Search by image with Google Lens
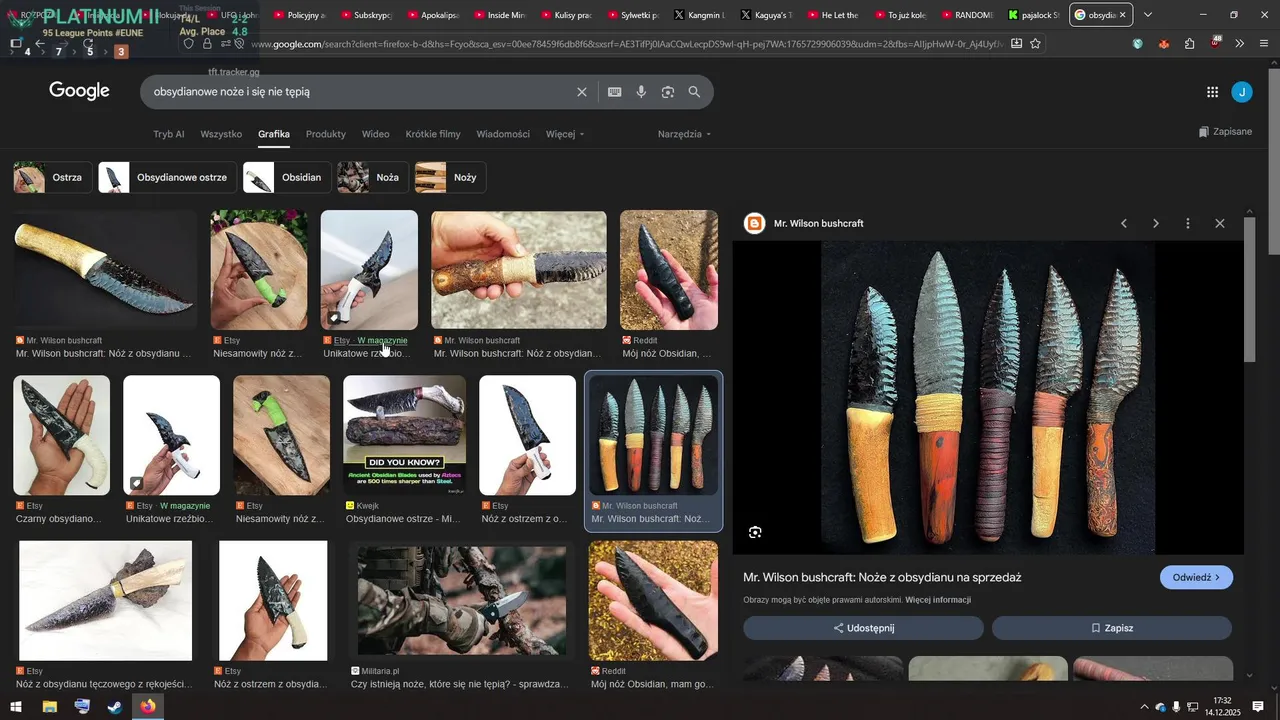The image size is (1280, 720). point(668,92)
